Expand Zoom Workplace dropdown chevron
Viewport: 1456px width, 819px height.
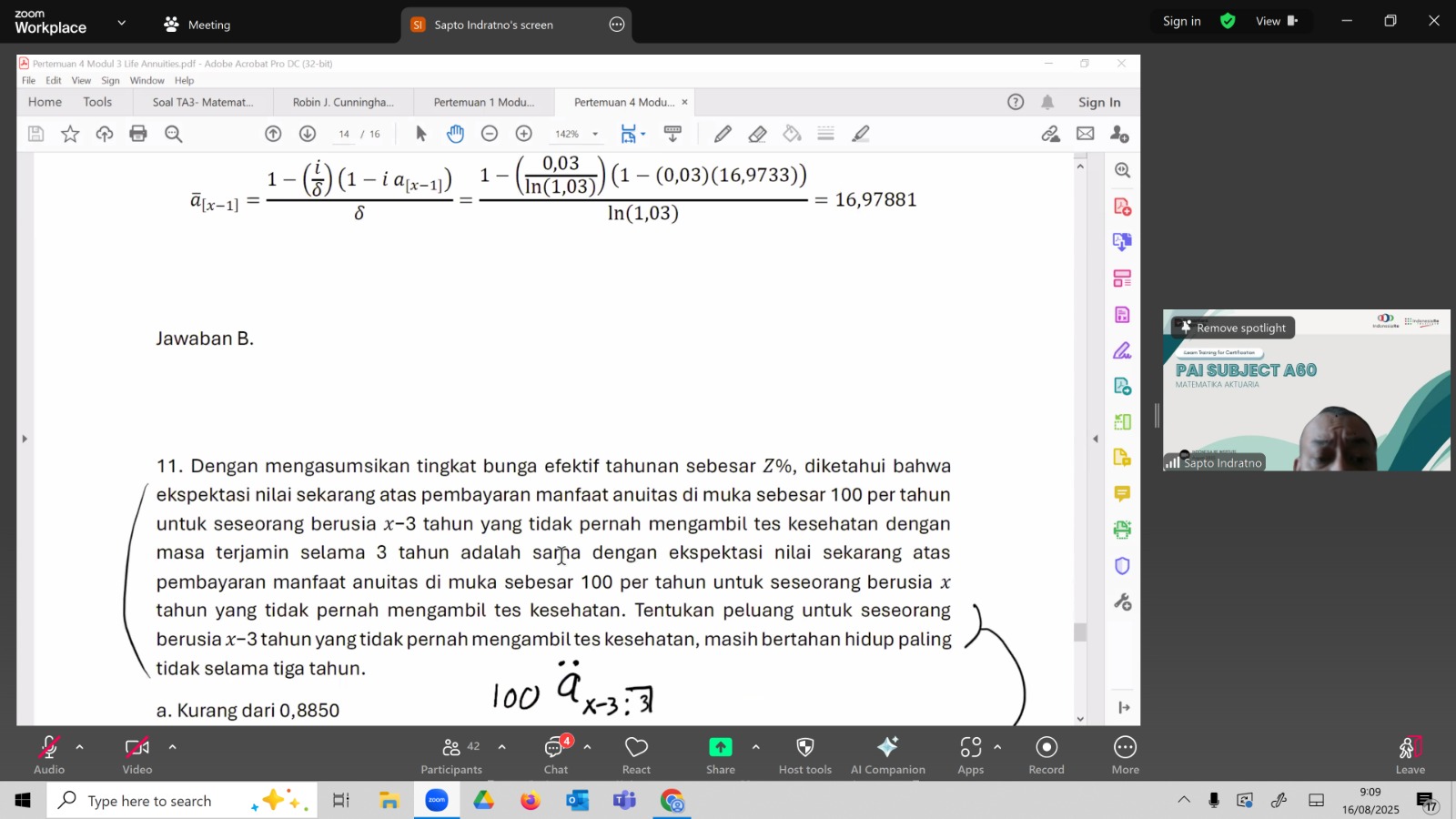(122, 23)
